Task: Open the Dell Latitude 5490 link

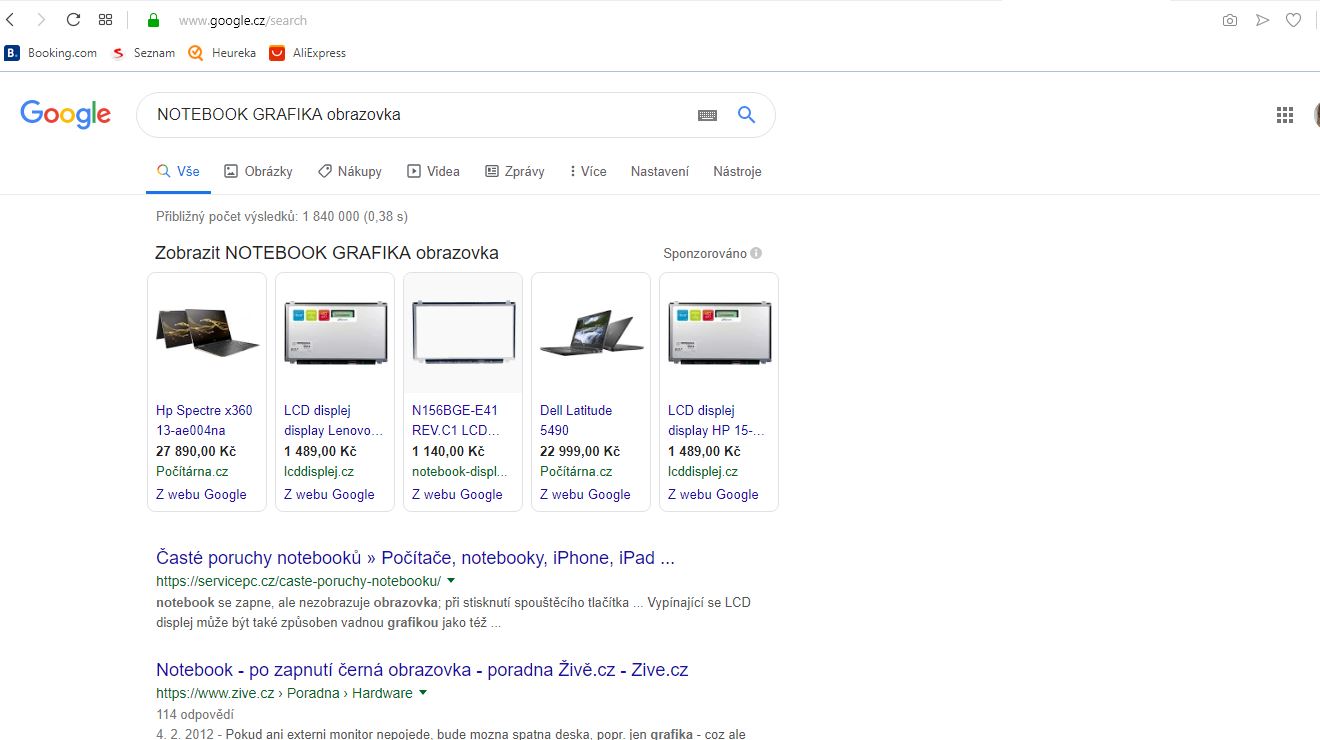Action: click(576, 420)
